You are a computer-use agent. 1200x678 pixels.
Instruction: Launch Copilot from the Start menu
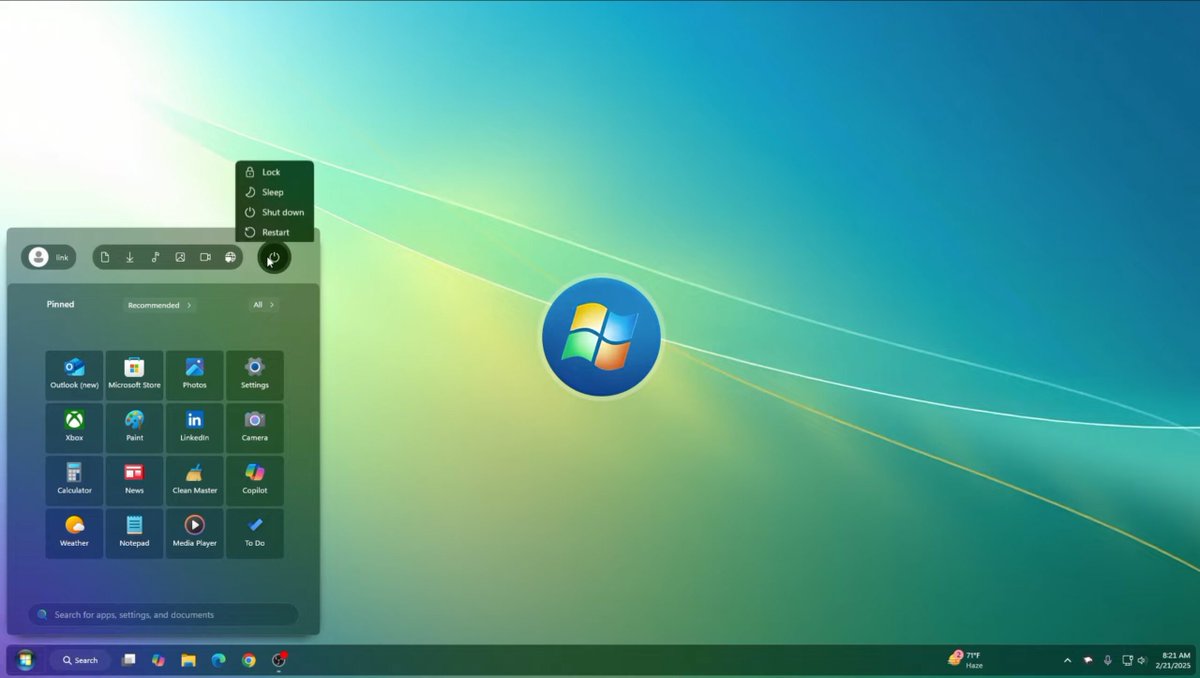point(255,480)
